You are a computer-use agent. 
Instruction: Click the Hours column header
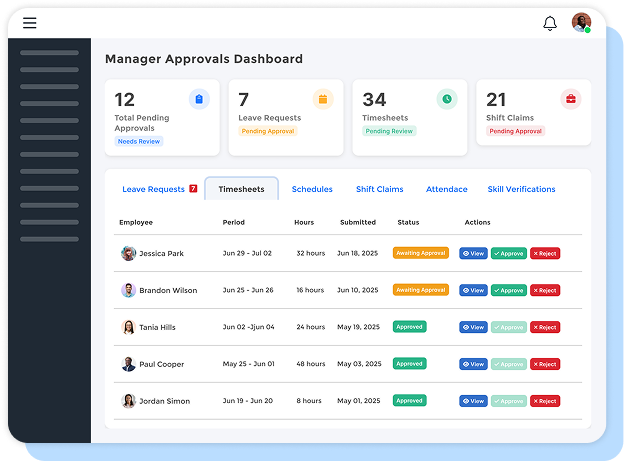click(304, 222)
